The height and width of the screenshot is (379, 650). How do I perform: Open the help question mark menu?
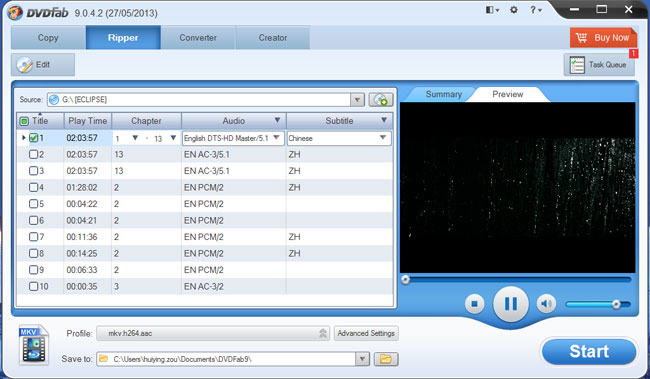click(x=535, y=10)
